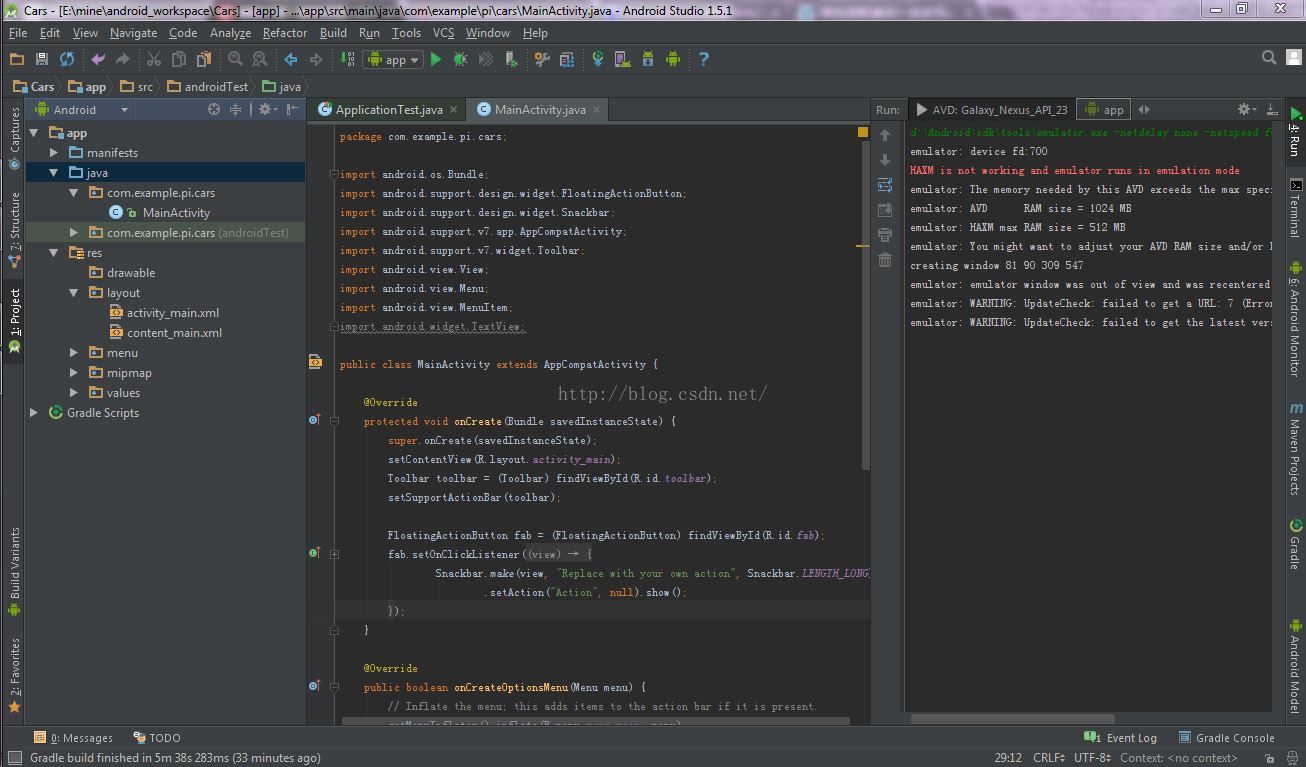
Task: Select the AVD: Galaxy_Nexus_API_23 run tab
Action: [x=991, y=110]
